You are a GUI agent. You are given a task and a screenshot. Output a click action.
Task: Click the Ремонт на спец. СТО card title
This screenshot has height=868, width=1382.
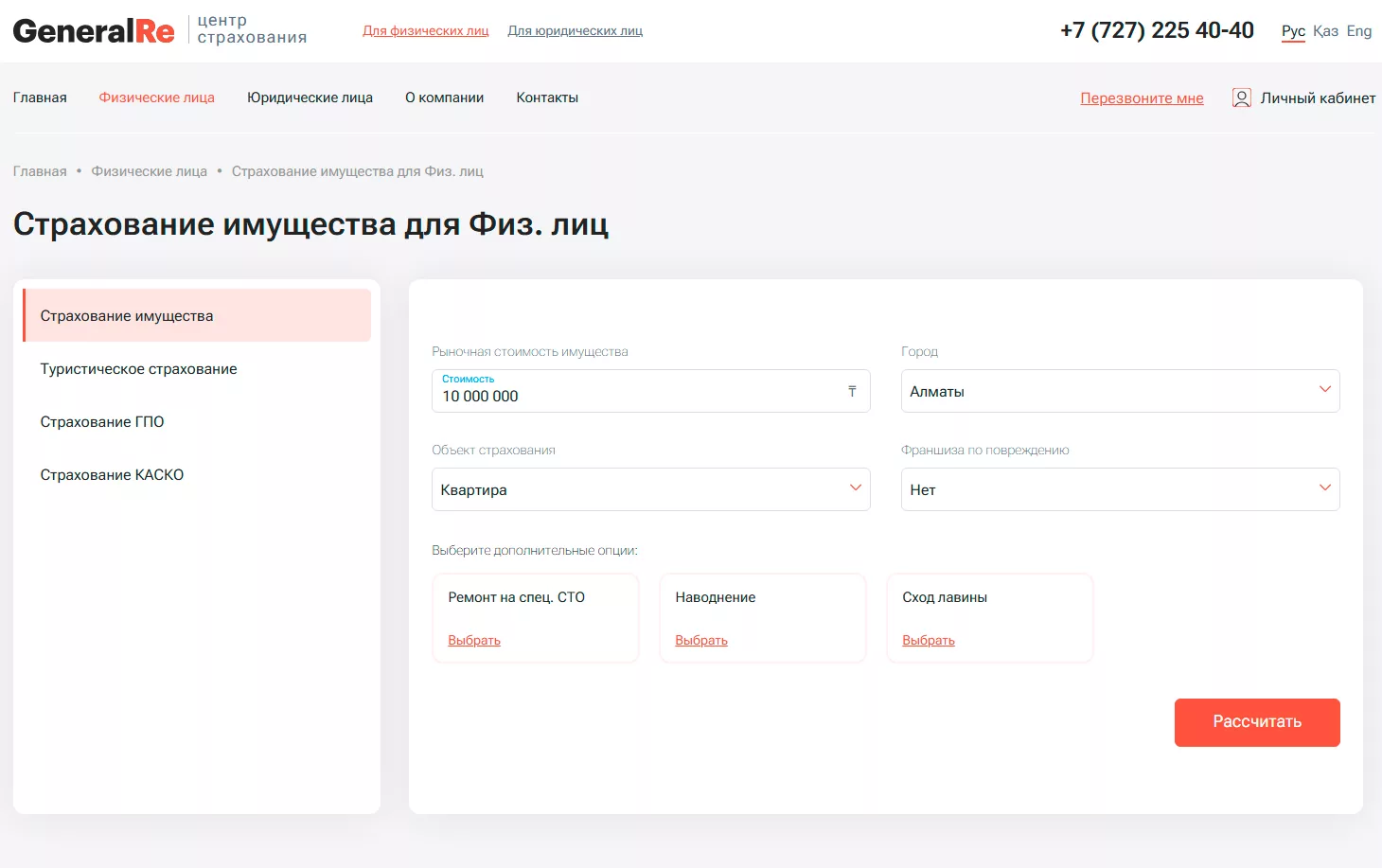coord(517,597)
